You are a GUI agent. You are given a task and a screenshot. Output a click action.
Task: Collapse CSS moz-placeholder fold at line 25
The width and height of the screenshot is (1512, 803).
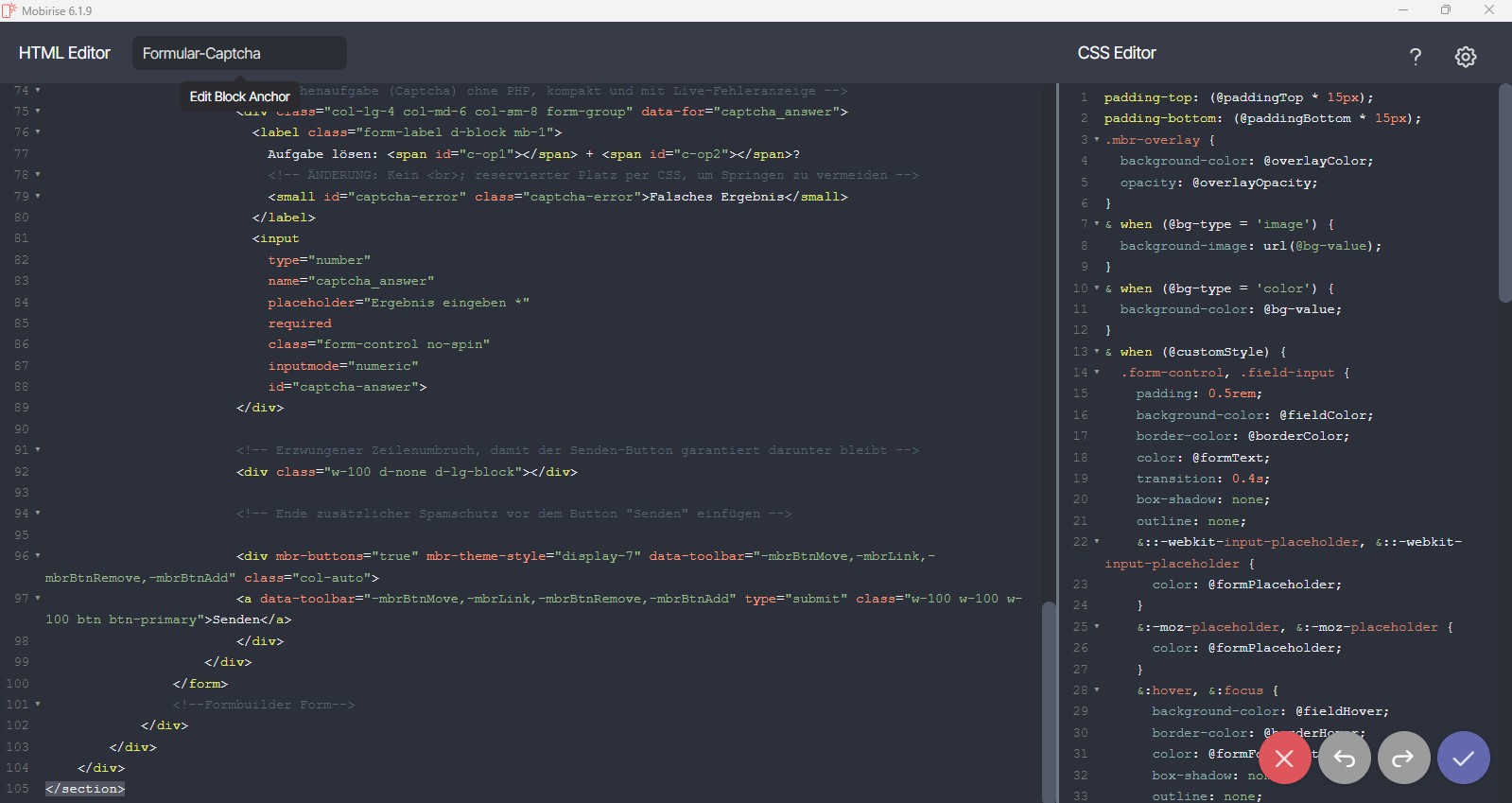tap(1097, 626)
